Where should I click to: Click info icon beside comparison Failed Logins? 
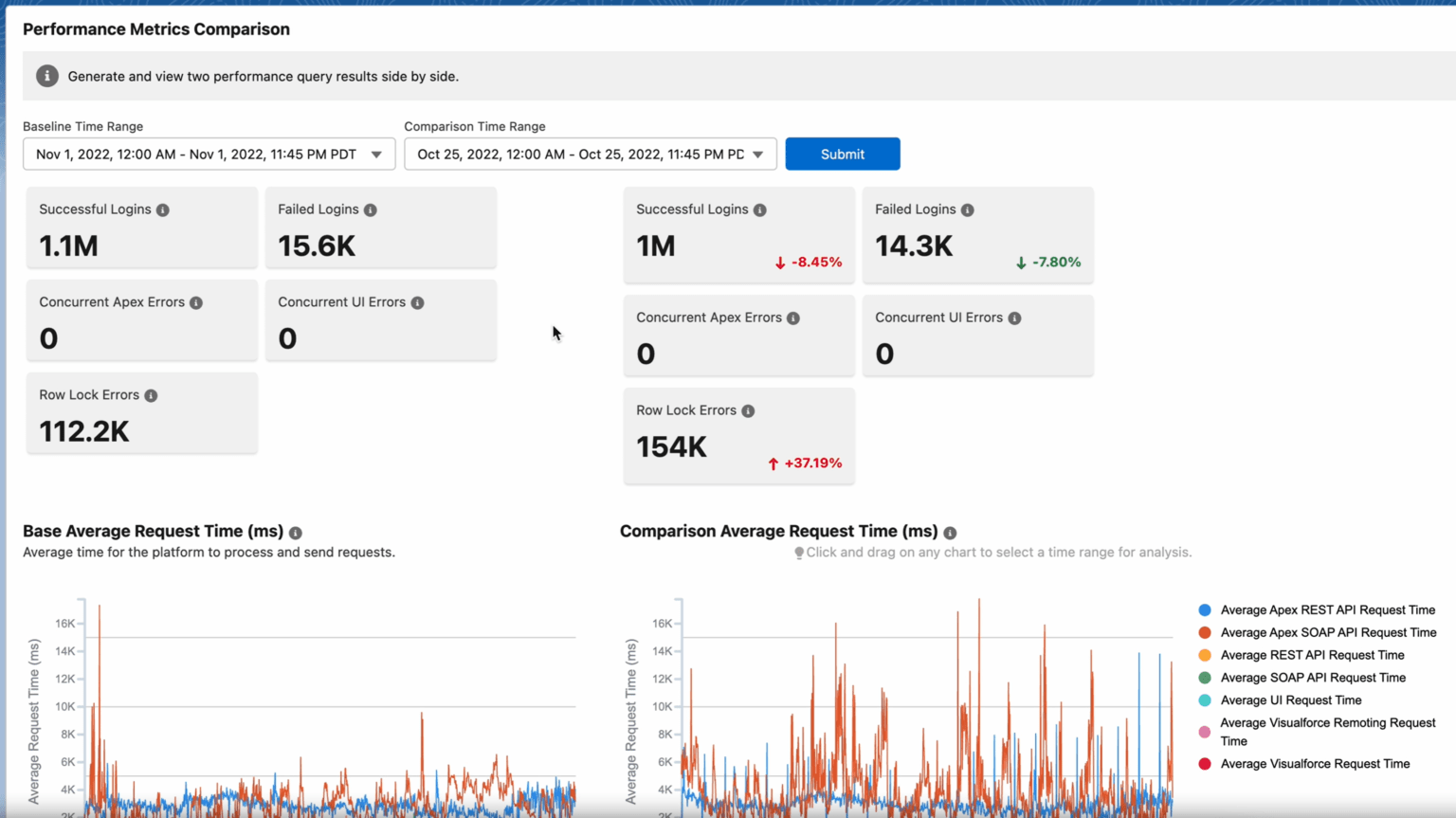(x=968, y=210)
